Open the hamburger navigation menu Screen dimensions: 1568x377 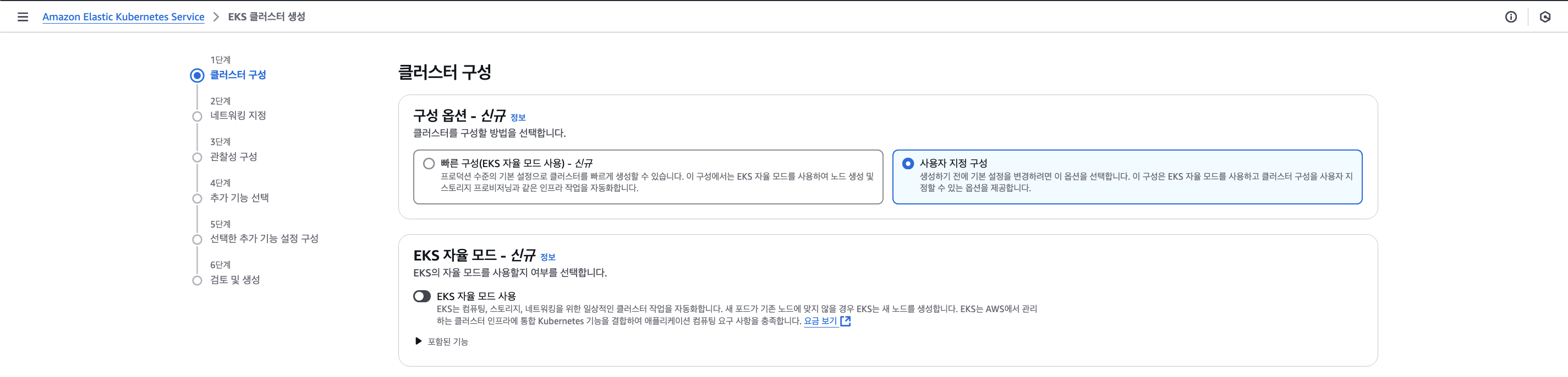23,17
